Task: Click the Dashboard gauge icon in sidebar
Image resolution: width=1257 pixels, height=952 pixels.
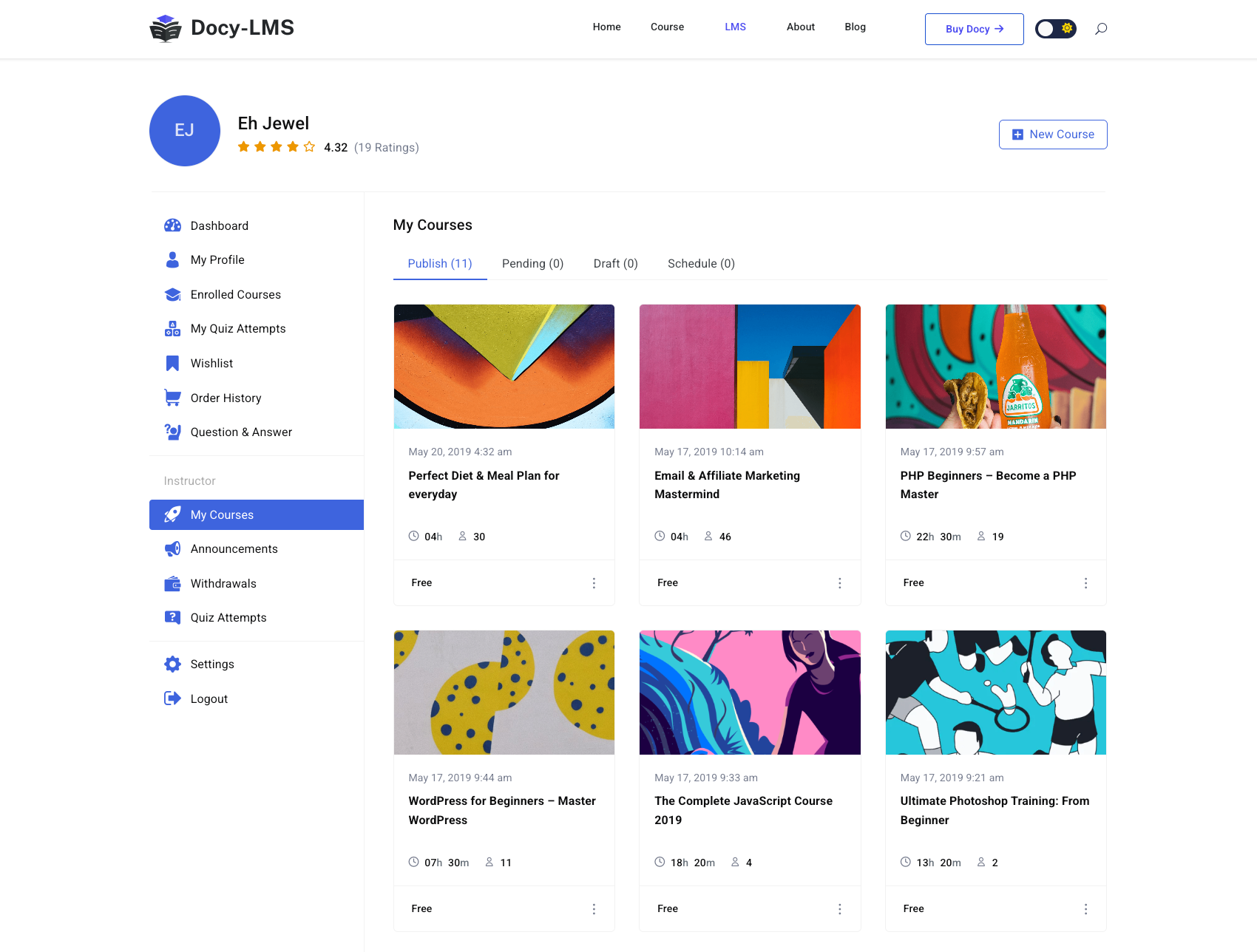Action: tap(172, 225)
